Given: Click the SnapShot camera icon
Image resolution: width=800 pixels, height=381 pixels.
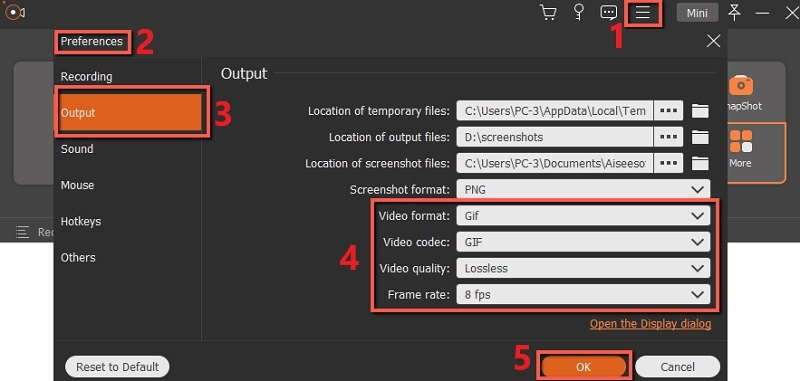Looking at the screenshot, I should tap(741, 85).
